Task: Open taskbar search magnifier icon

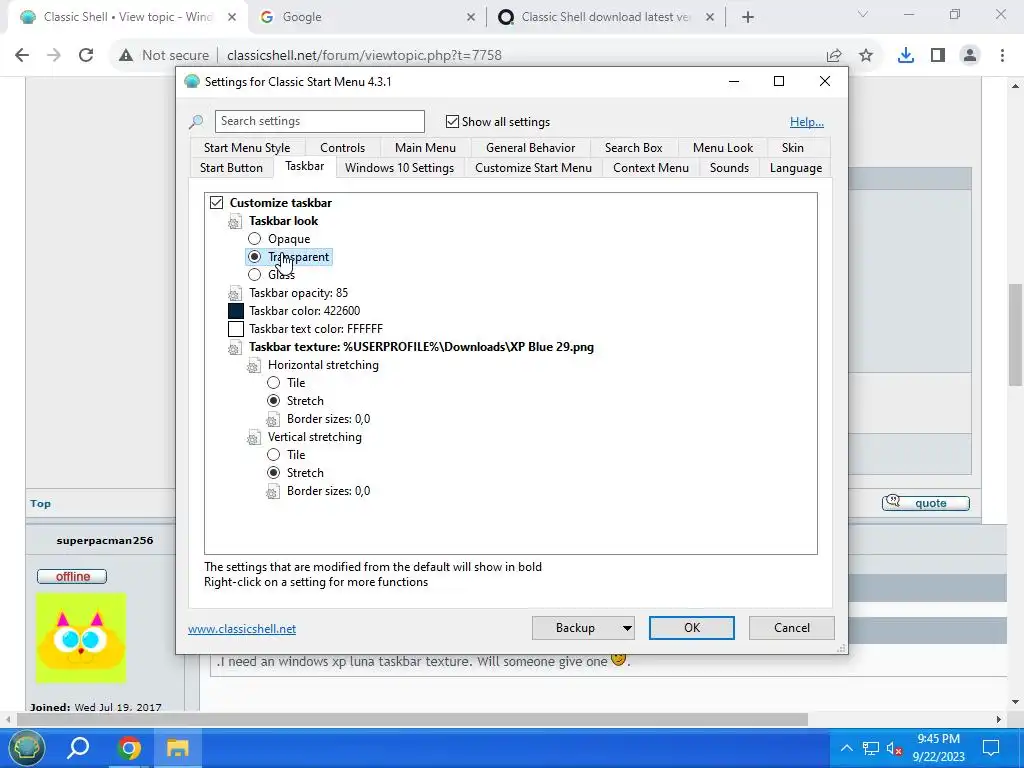Action: [x=78, y=748]
